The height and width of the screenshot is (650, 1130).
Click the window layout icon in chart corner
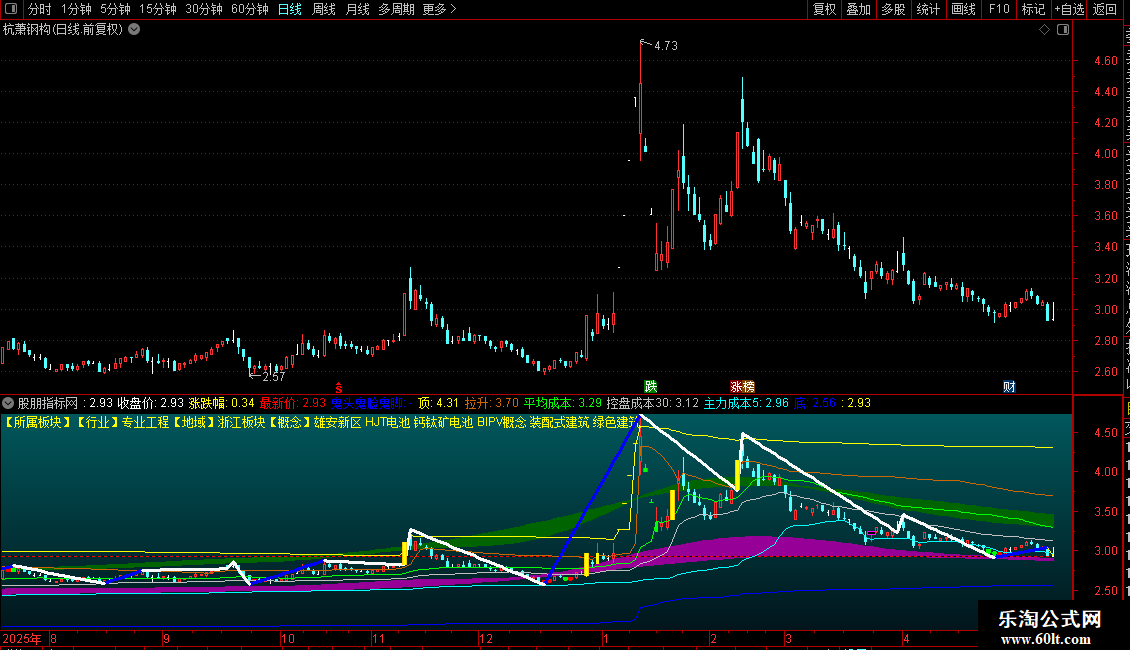click(x=1063, y=30)
